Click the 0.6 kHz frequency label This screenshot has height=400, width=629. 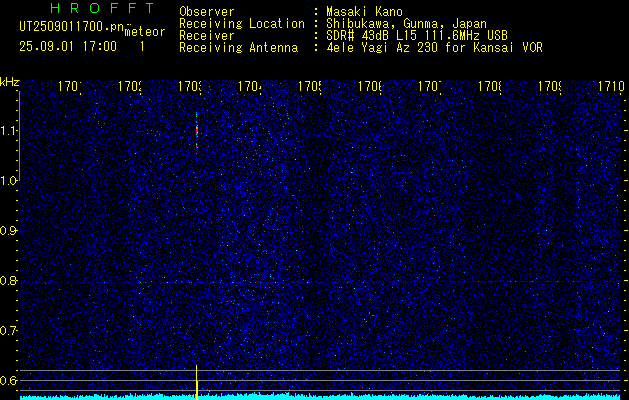(x=8, y=380)
